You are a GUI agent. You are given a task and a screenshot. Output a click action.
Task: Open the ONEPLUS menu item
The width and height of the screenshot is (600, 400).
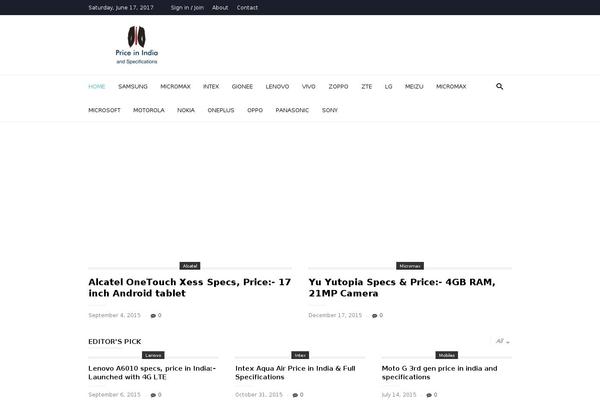221,110
